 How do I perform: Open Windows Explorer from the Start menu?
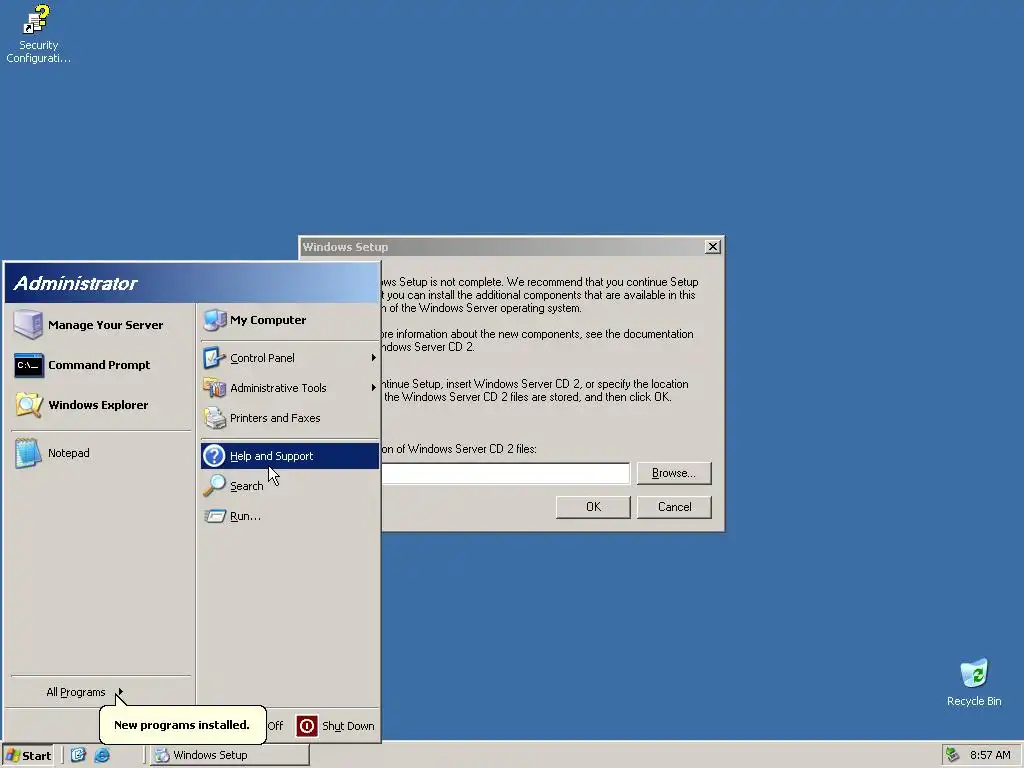tap(98, 405)
